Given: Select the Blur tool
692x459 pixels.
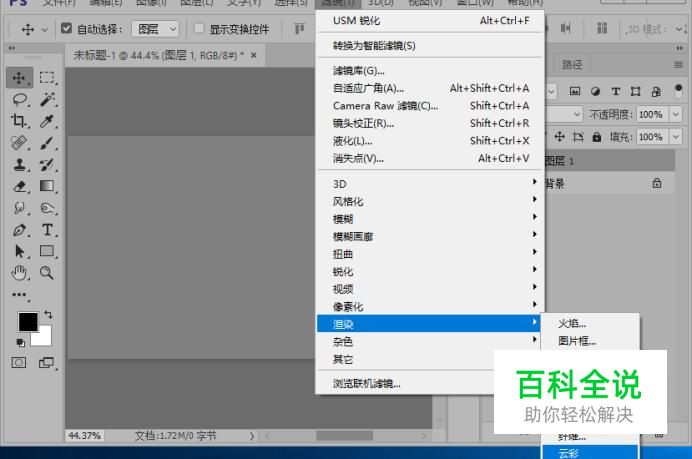Looking at the screenshot, I should (x=19, y=208).
